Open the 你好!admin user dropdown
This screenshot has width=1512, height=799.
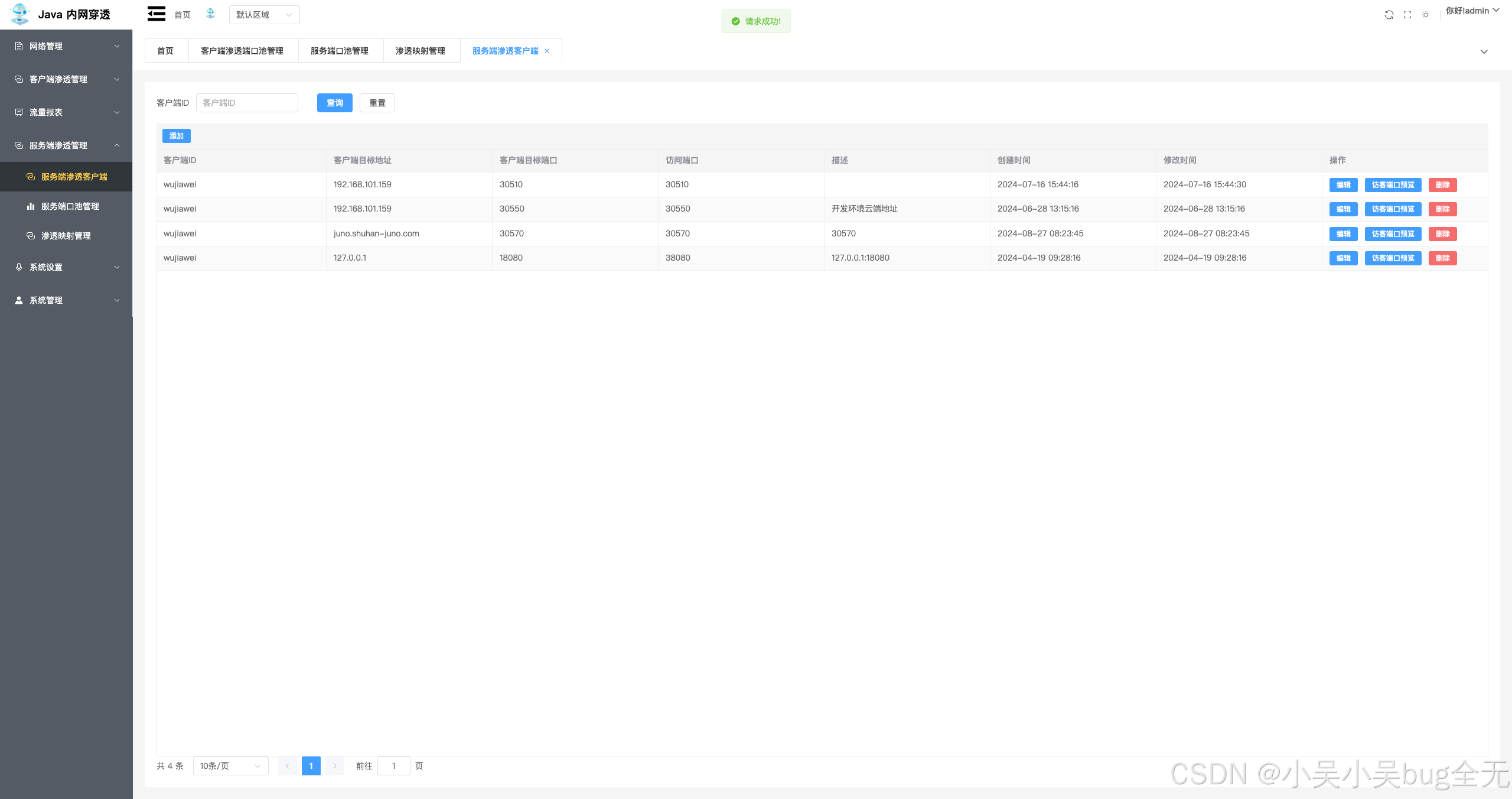(1472, 11)
